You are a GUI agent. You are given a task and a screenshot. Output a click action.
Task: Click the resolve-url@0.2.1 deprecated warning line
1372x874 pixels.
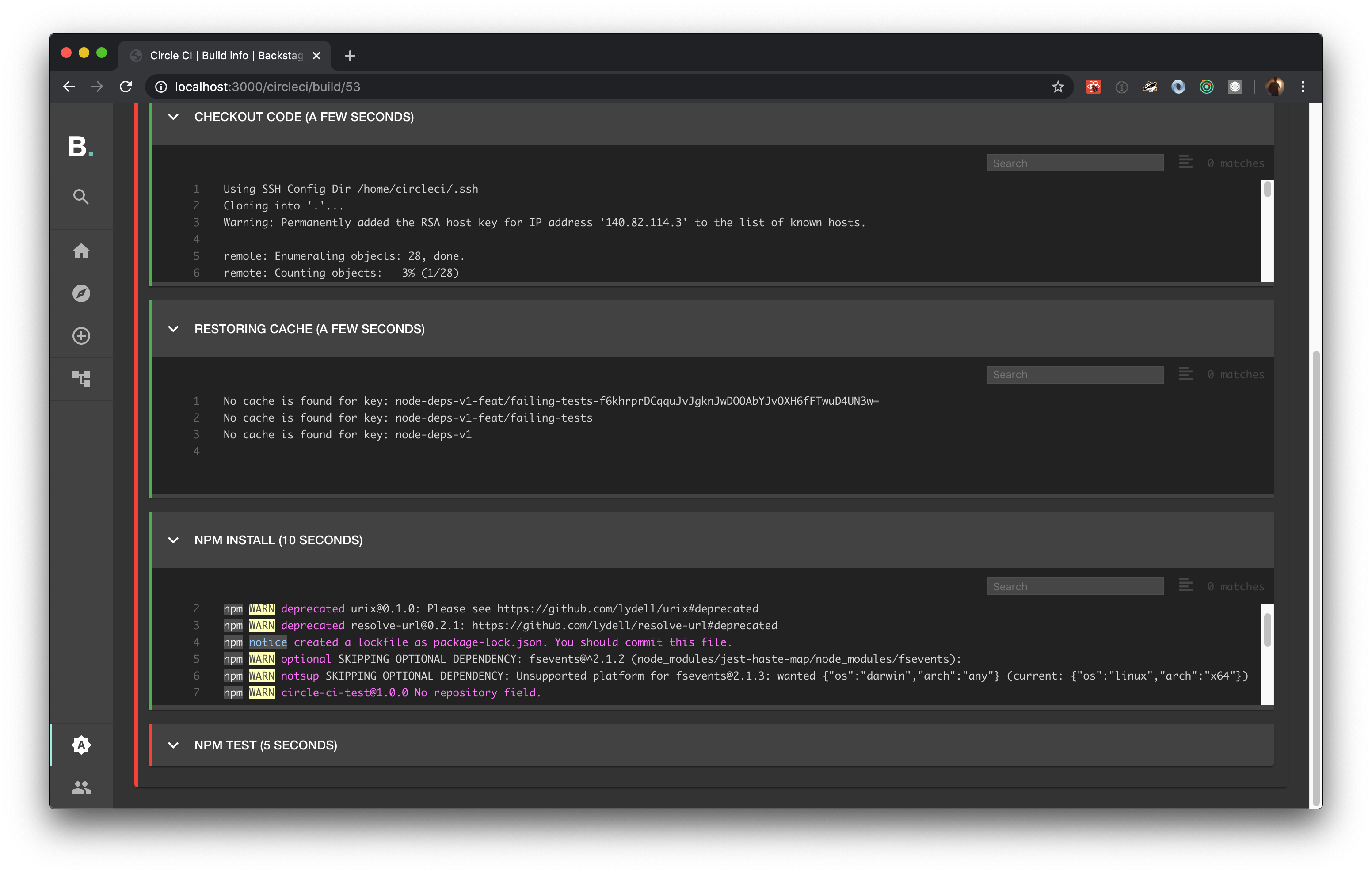tap(500, 626)
